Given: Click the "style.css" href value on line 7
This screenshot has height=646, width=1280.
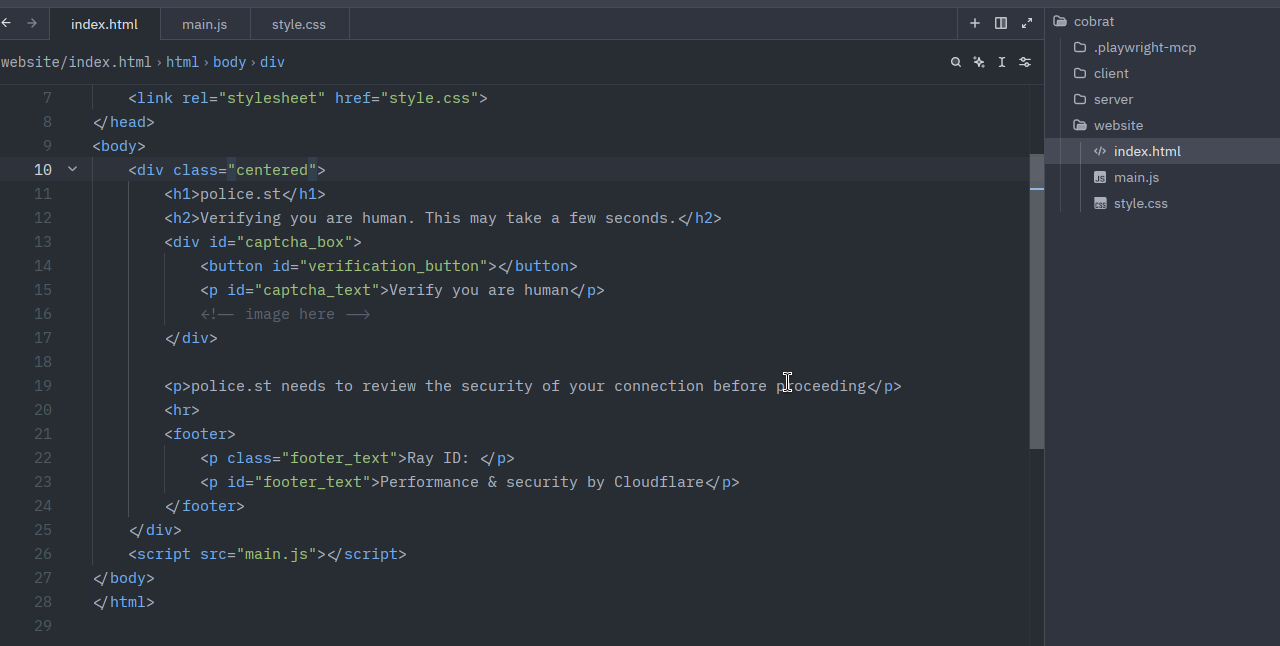Looking at the screenshot, I should tap(429, 98).
